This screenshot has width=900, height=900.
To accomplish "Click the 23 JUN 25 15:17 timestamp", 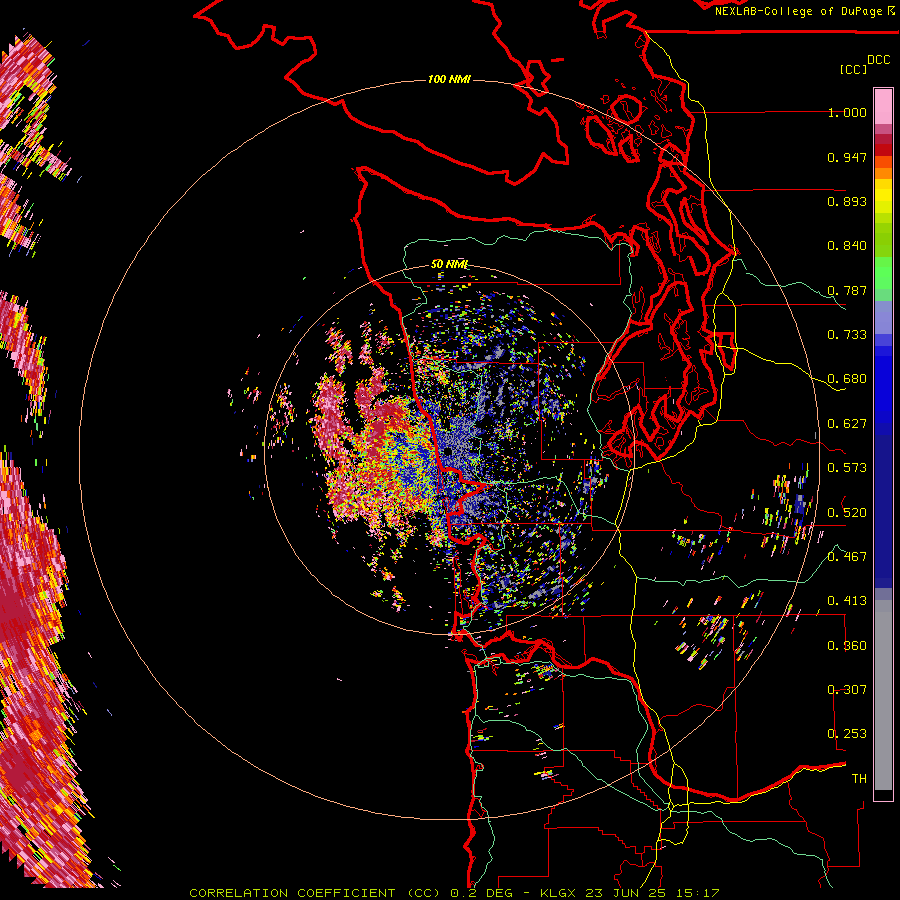I will (653, 893).
